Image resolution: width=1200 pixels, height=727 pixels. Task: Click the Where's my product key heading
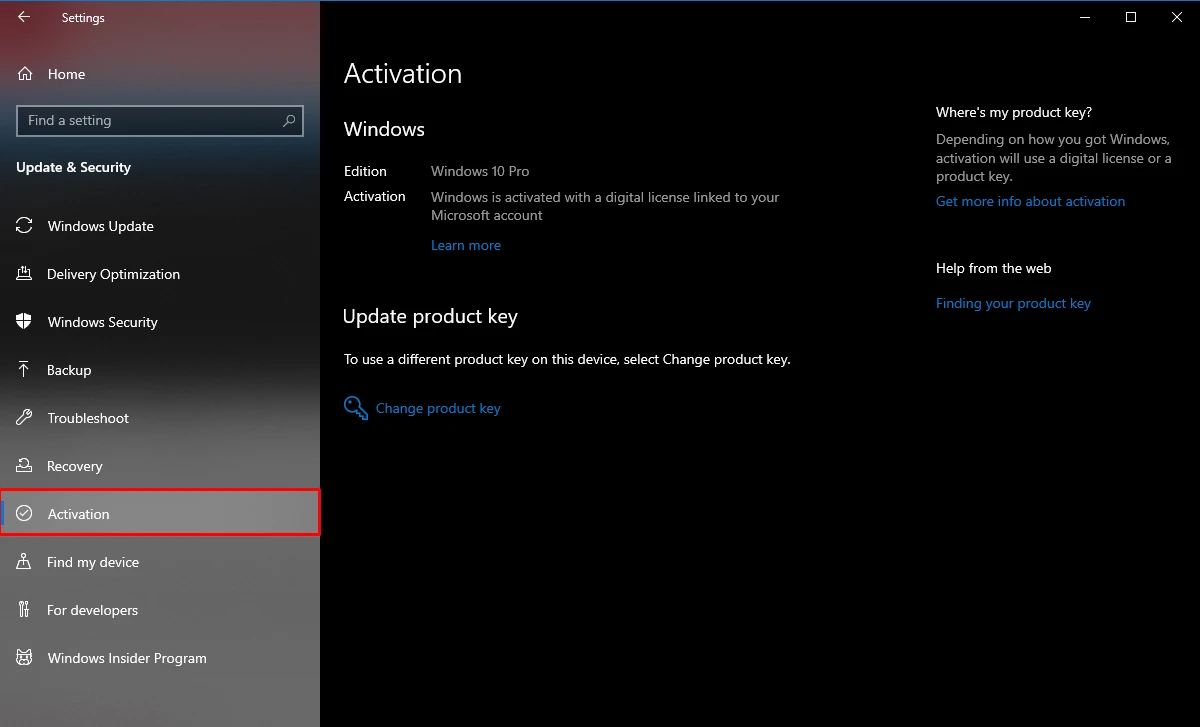point(1014,112)
